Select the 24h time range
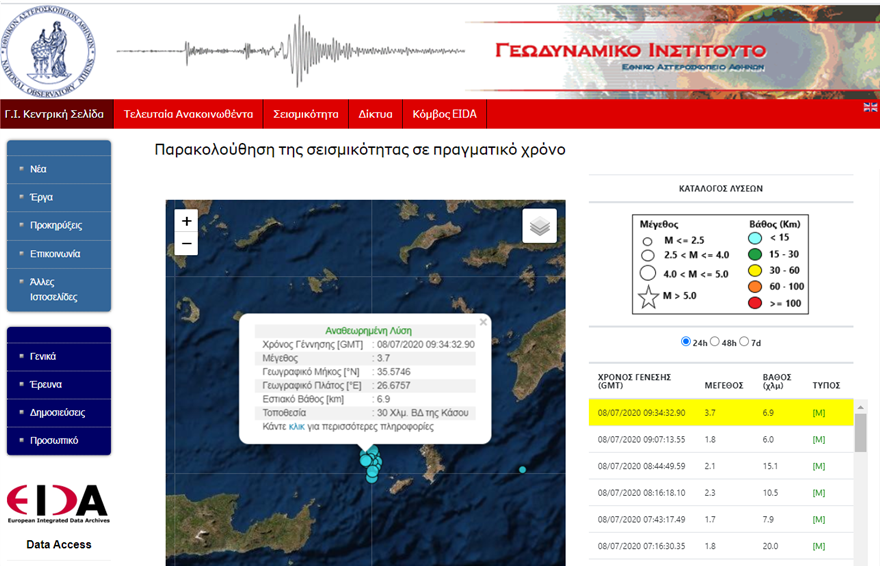The image size is (880, 566). (685, 341)
